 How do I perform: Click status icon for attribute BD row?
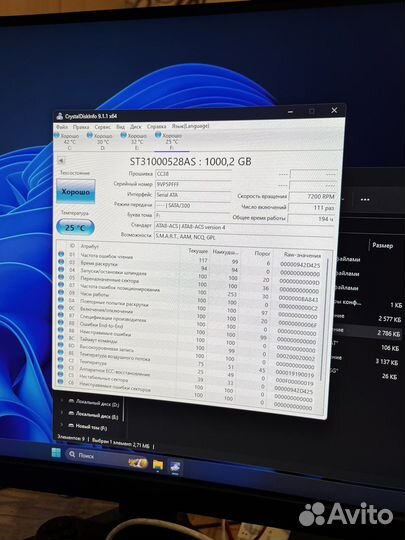(61, 345)
